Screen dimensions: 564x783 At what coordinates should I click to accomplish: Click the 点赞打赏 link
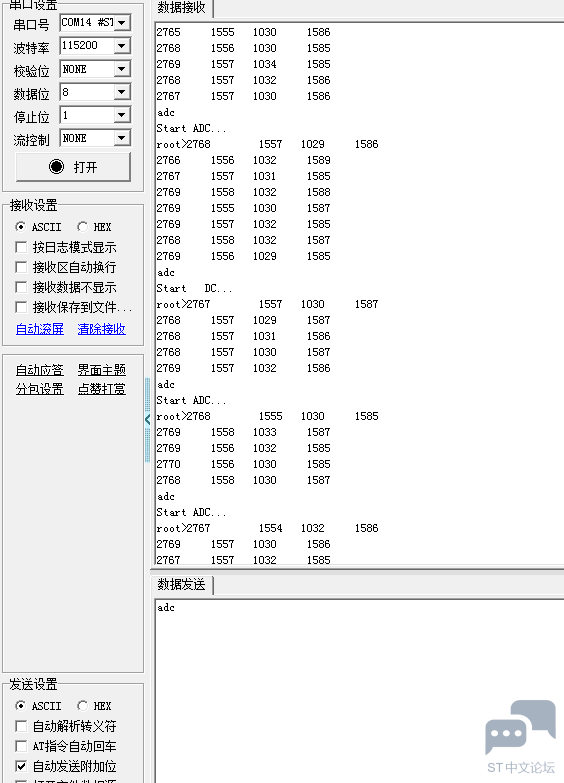[101, 389]
